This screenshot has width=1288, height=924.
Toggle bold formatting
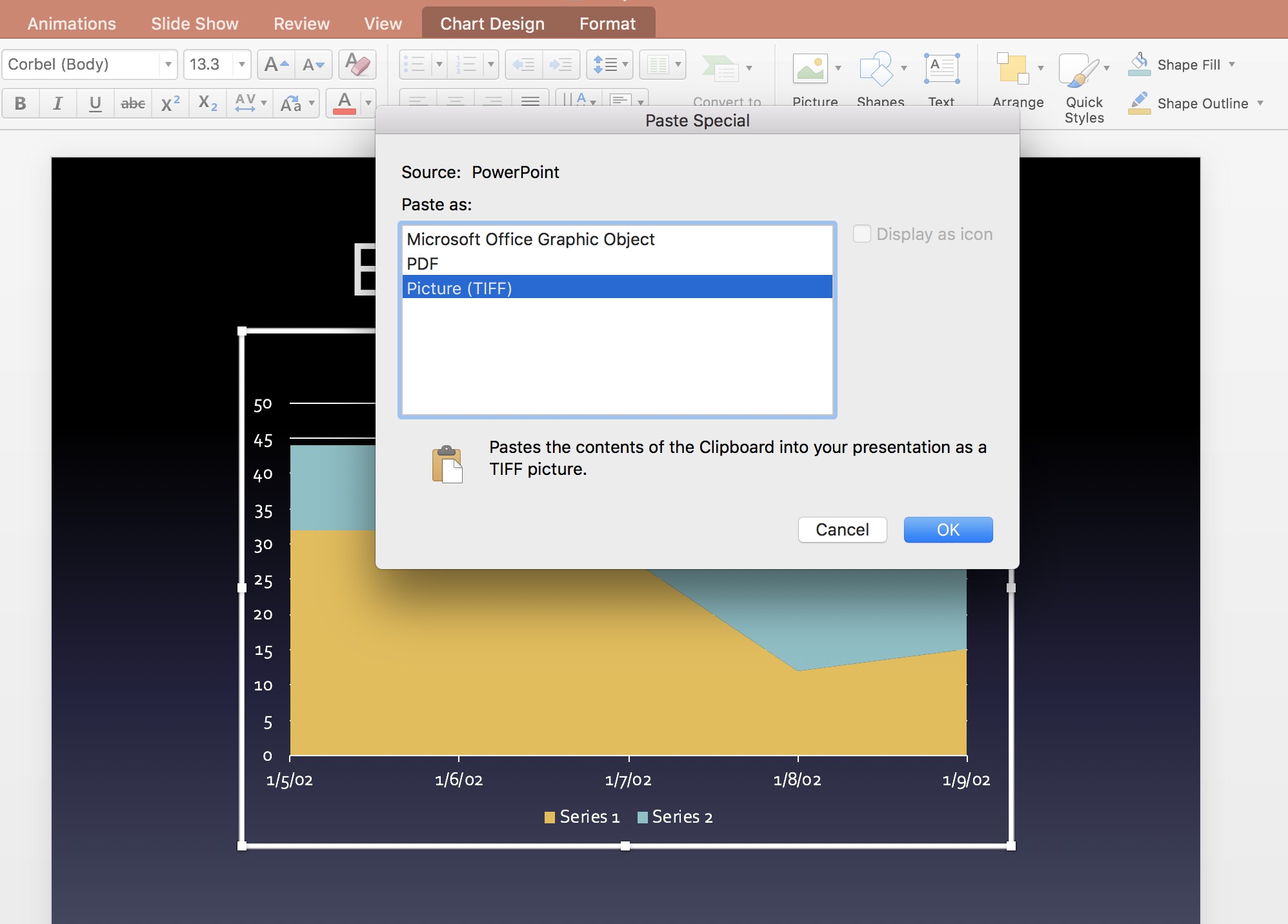[x=20, y=103]
